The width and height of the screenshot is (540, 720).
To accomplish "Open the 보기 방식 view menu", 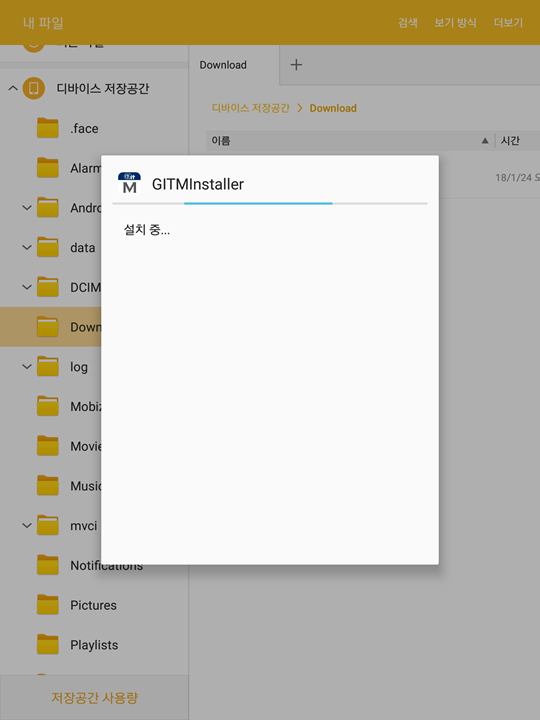I will [x=455, y=22].
